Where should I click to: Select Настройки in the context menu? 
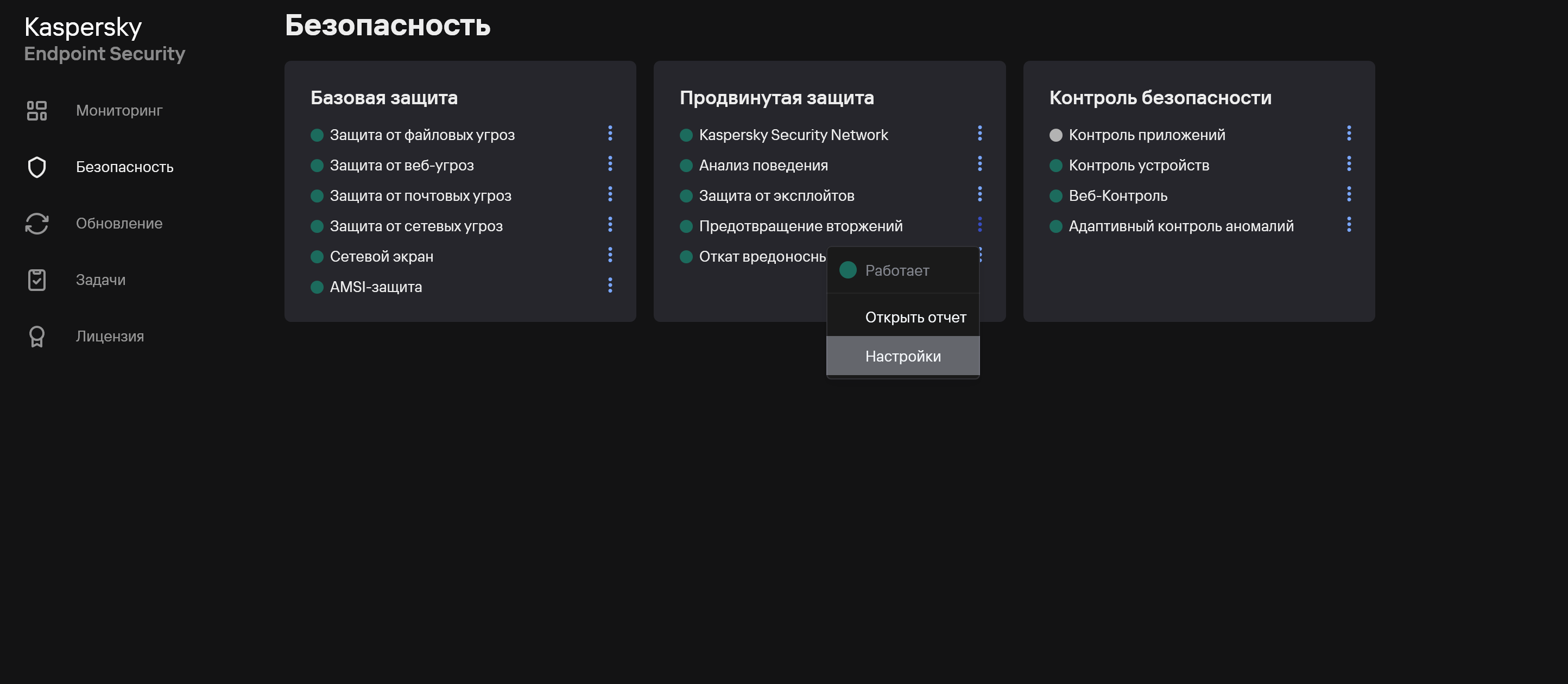point(903,356)
